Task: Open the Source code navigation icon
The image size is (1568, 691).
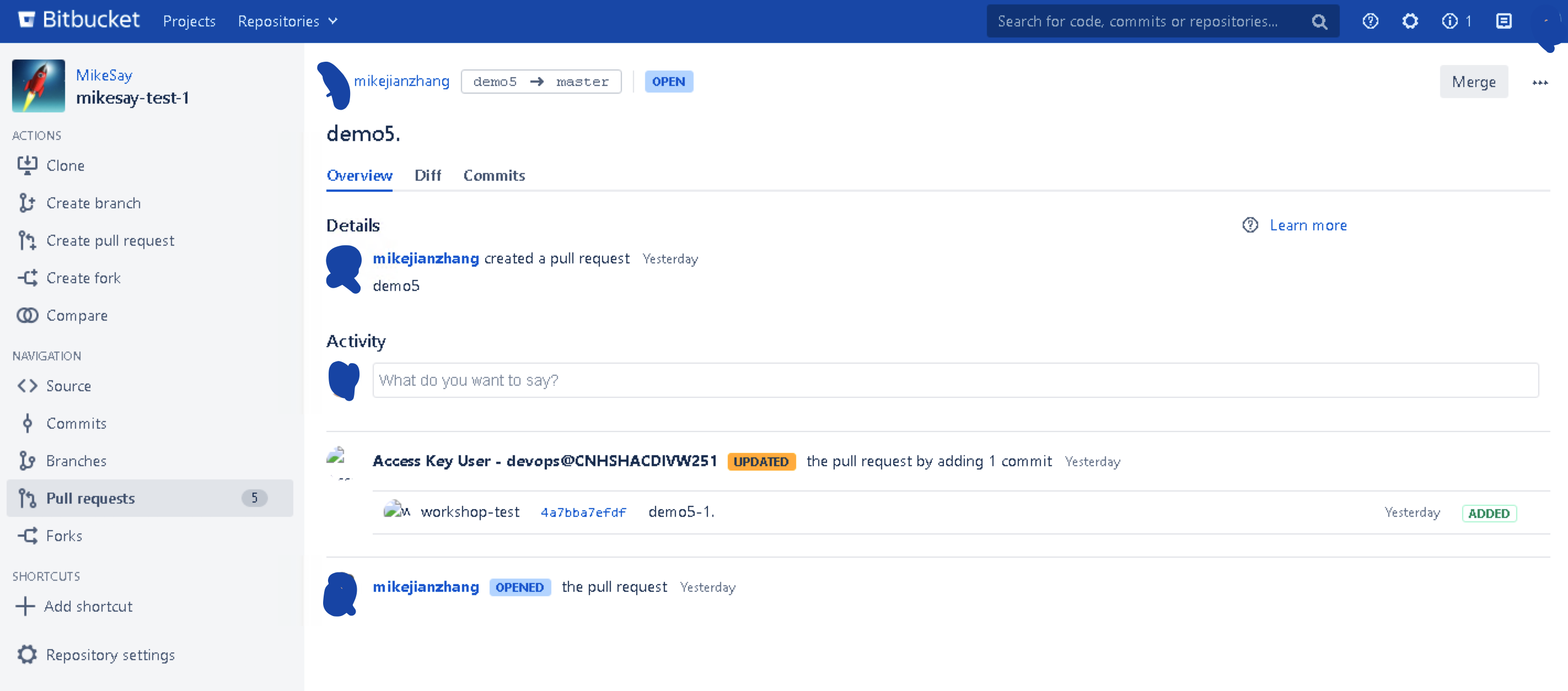Action: coord(27,386)
